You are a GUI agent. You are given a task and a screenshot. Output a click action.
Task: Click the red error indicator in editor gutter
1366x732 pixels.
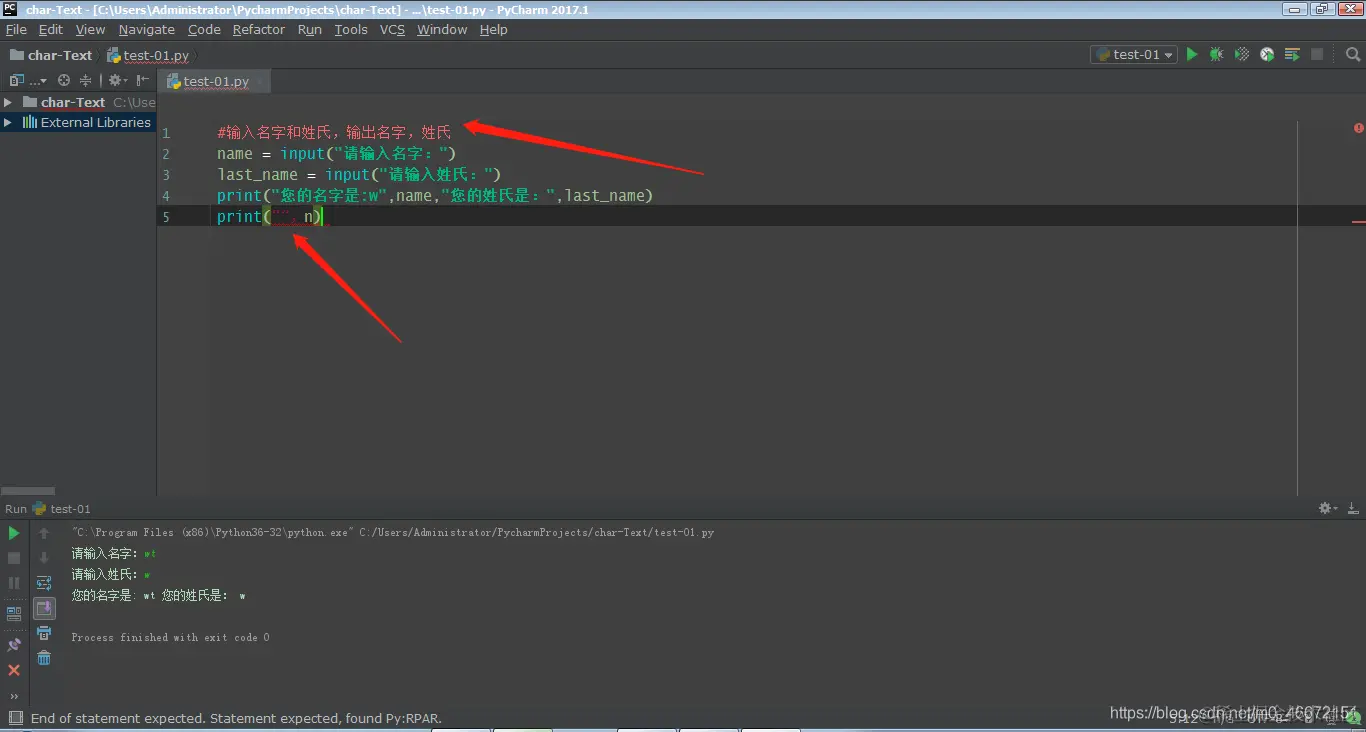[x=1358, y=128]
